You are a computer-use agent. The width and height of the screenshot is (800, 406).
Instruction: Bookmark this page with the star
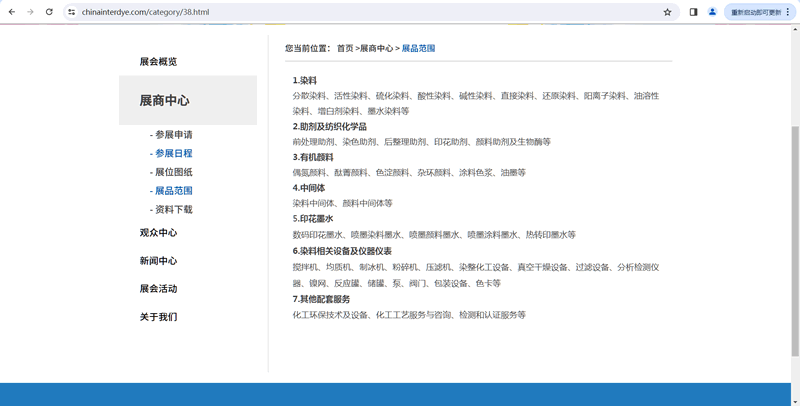point(667,12)
